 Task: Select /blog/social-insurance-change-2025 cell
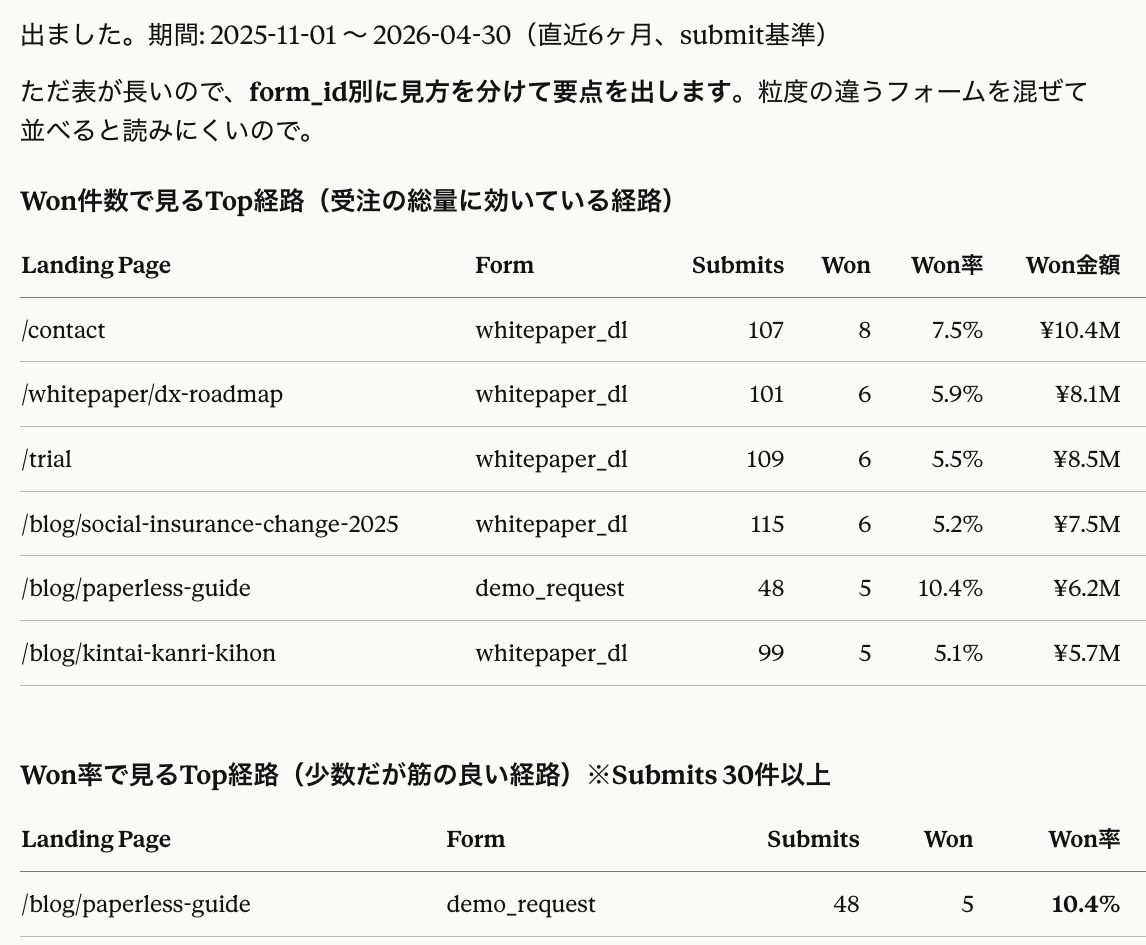[x=210, y=524]
